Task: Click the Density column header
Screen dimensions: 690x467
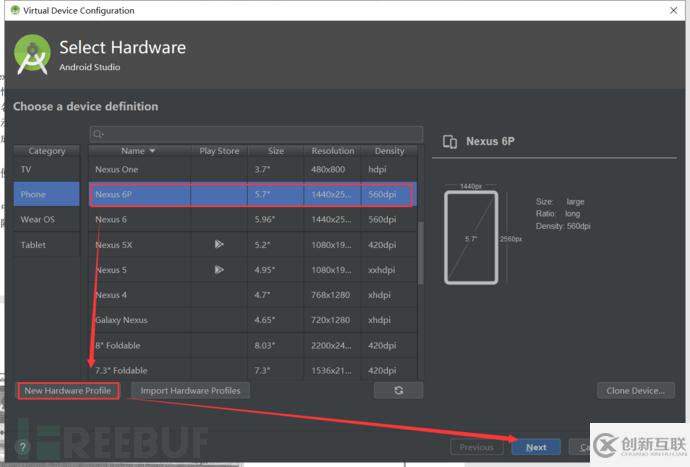Action: [x=389, y=151]
